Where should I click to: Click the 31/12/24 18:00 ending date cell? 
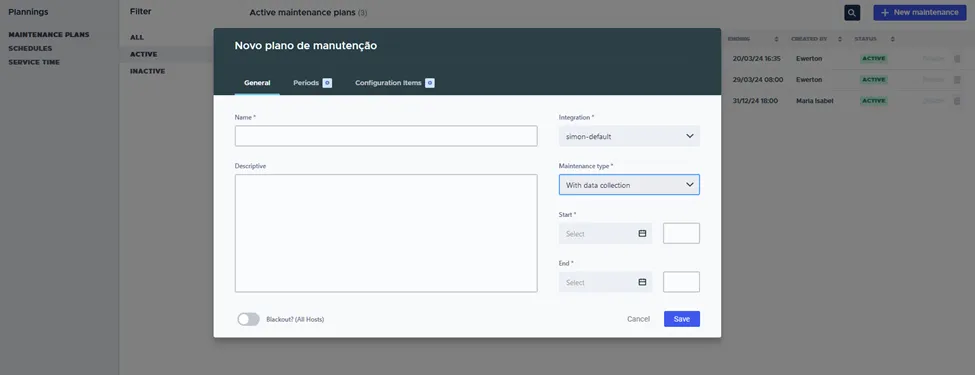click(755, 101)
